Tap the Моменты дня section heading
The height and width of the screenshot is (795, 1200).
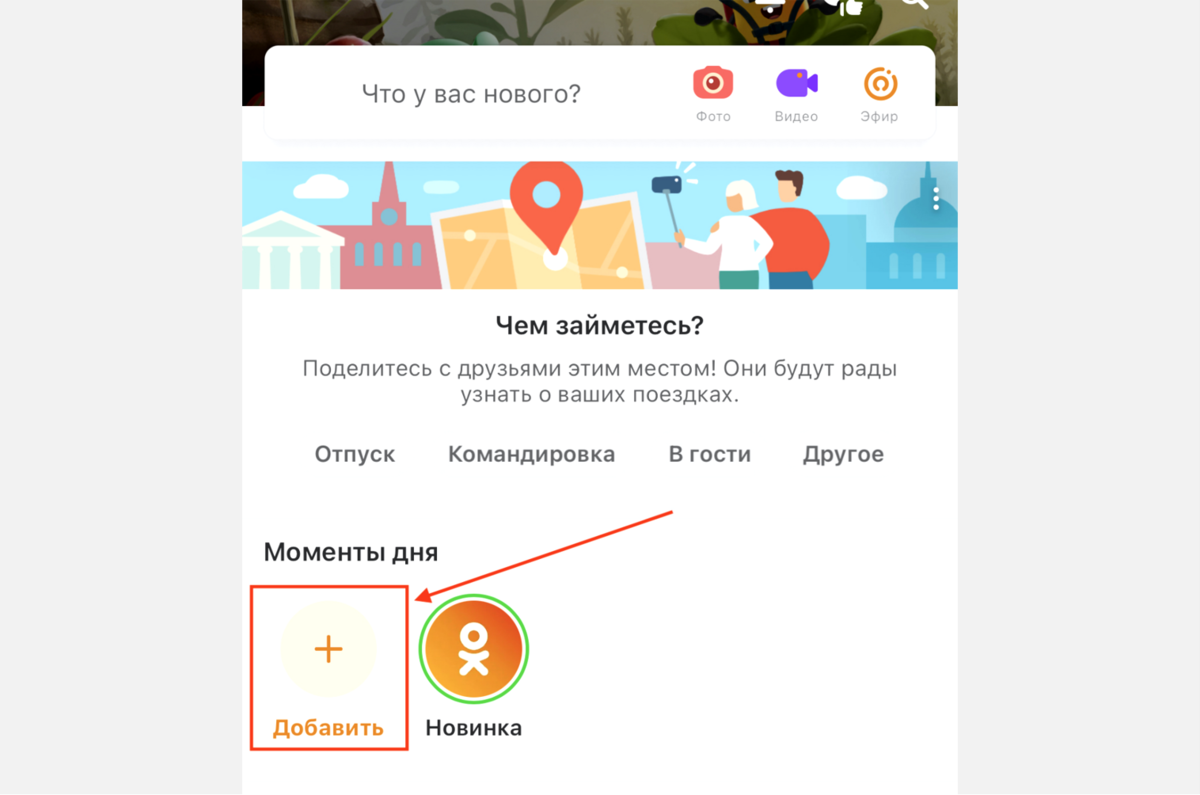click(351, 551)
